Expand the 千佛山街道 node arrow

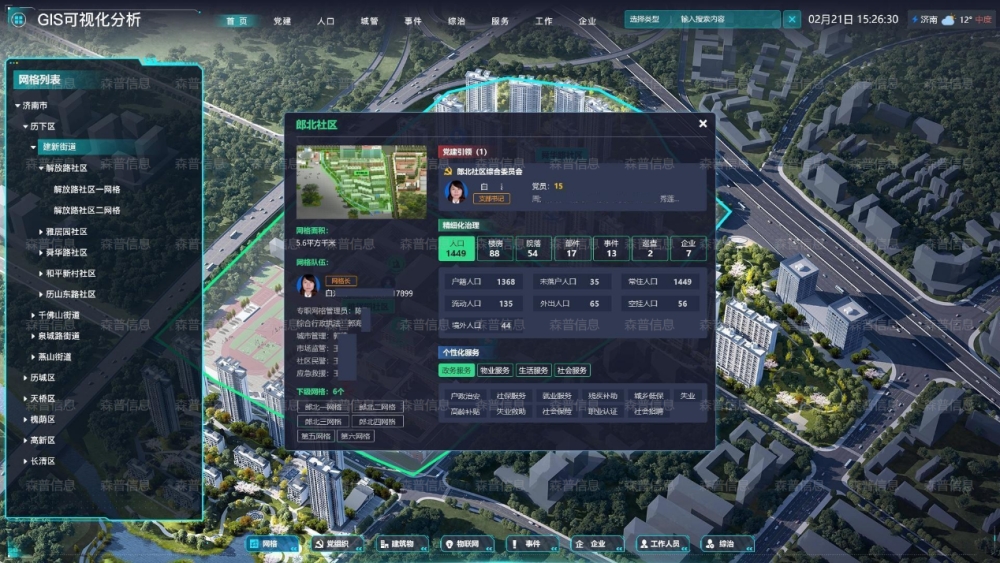click(x=33, y=315)
